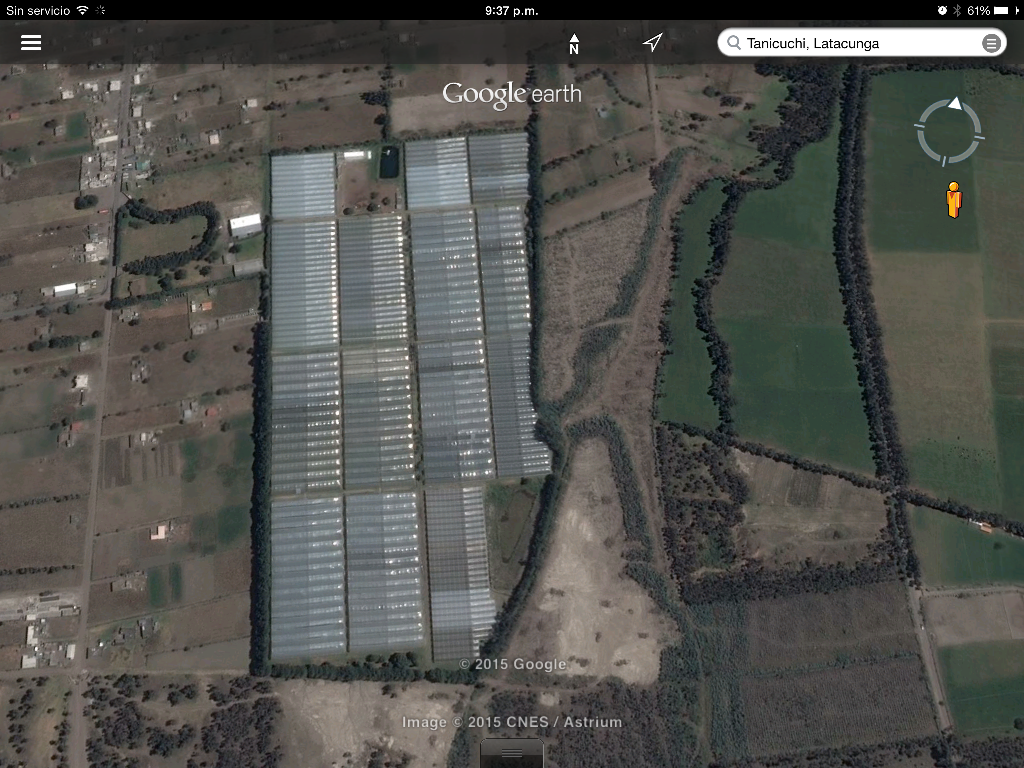Tap the Bluetooth icon in status bar
1024x768 pixels.
coord(957,10)
